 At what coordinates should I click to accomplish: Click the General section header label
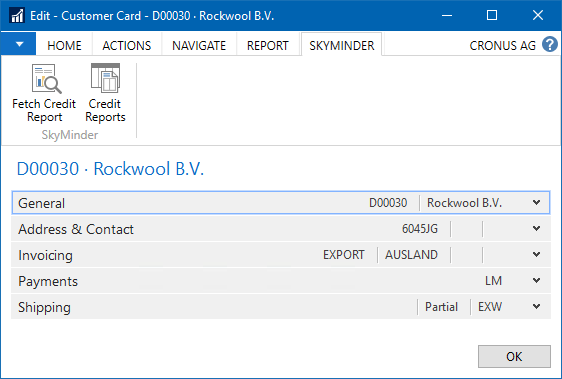click(x=42, y=203)
